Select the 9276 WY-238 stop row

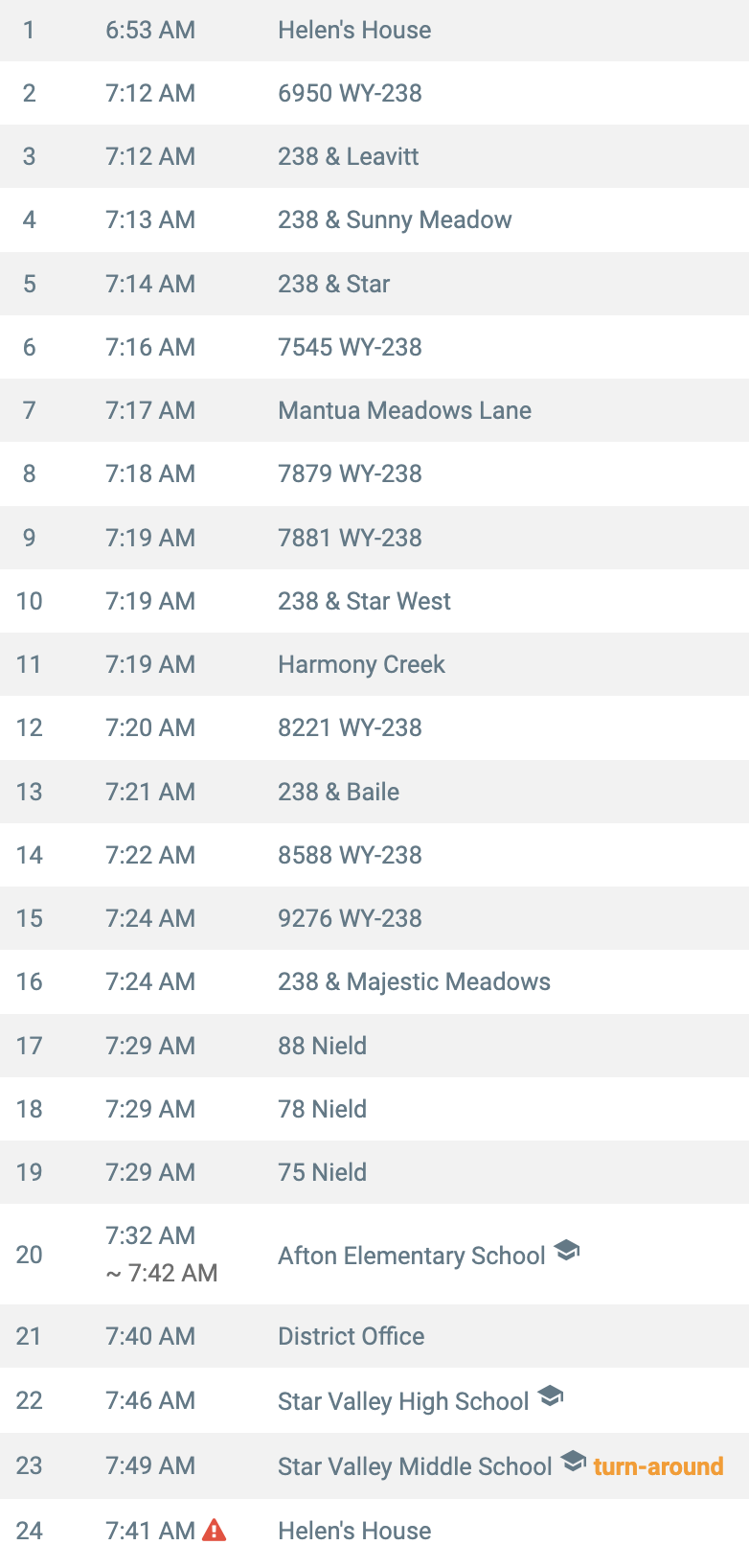click(x=374, y=918)
